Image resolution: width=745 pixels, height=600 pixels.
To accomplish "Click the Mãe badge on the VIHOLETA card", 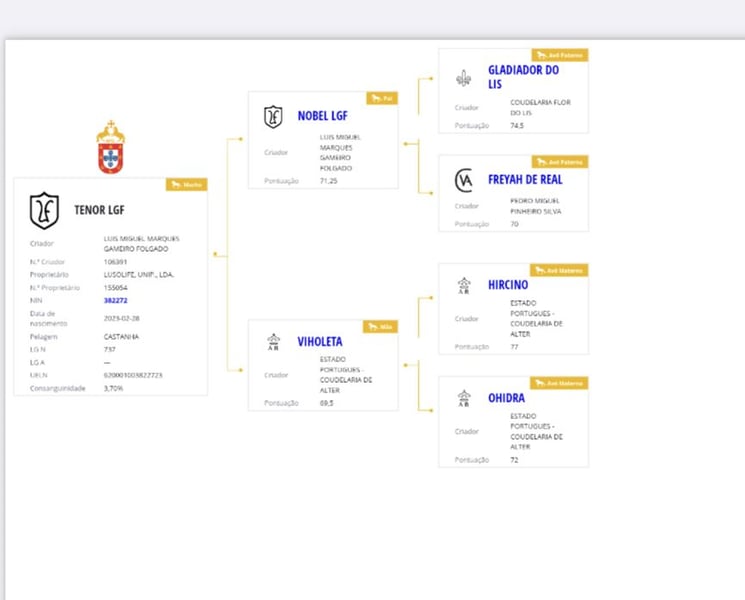I will [x=381, y=326].
